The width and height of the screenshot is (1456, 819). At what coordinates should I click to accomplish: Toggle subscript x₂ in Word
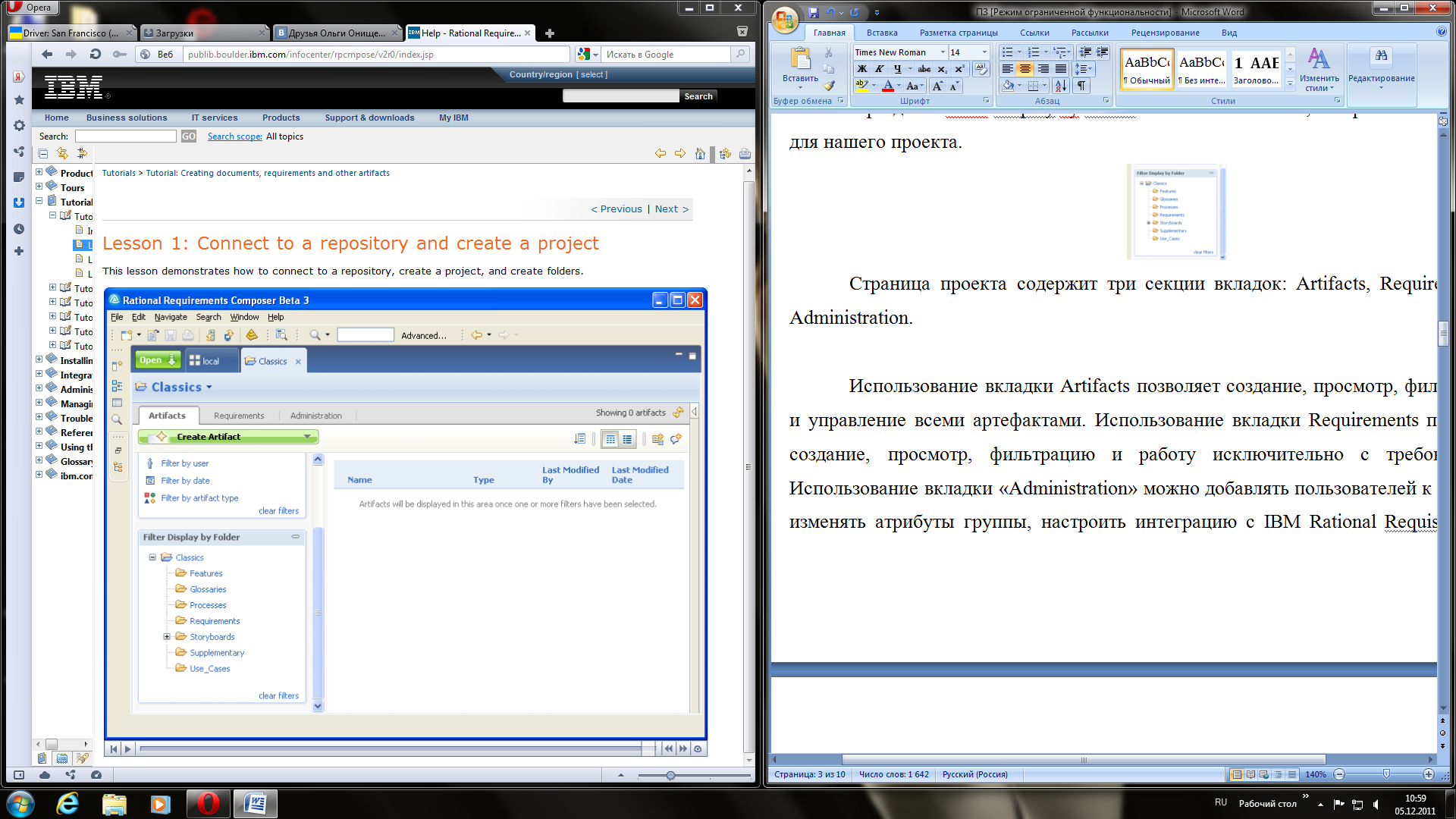point(943,69)
